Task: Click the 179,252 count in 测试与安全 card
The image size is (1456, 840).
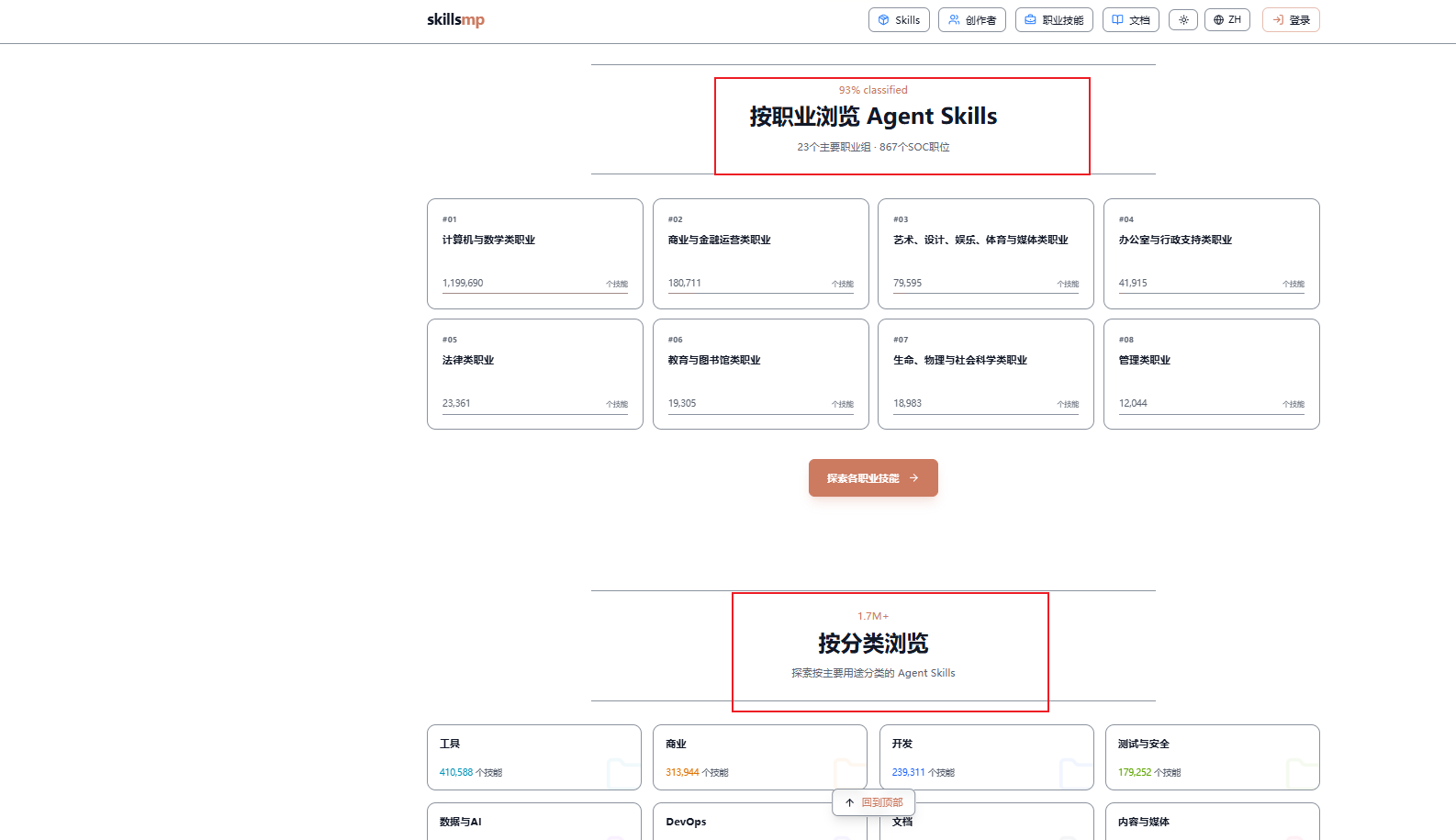Action: 1135,772
